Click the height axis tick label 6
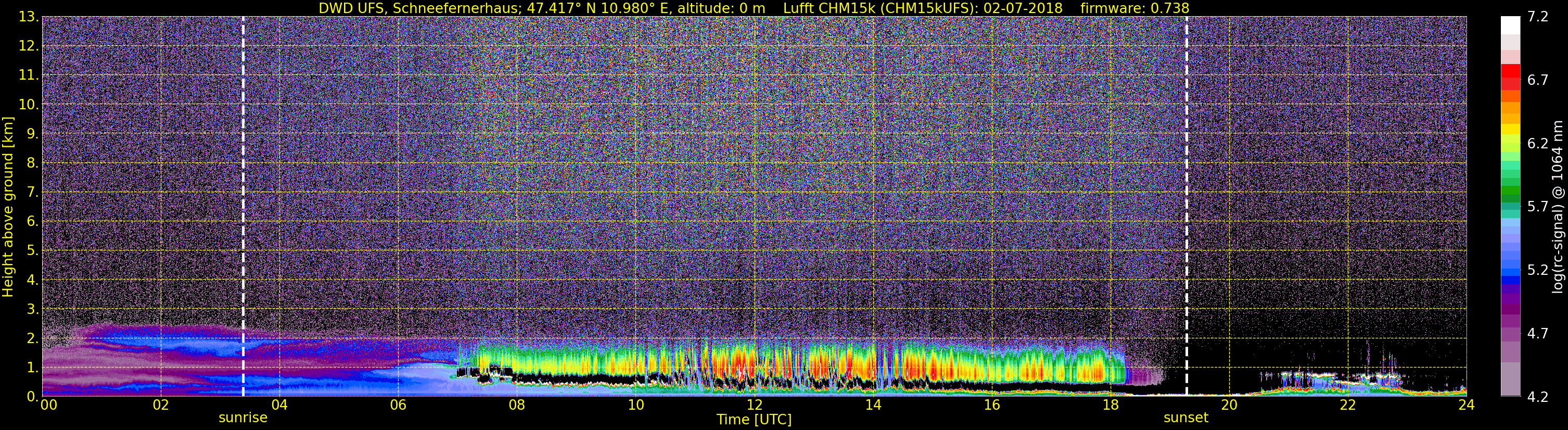This screenshot has width=1568, height=430. [32, 222]
